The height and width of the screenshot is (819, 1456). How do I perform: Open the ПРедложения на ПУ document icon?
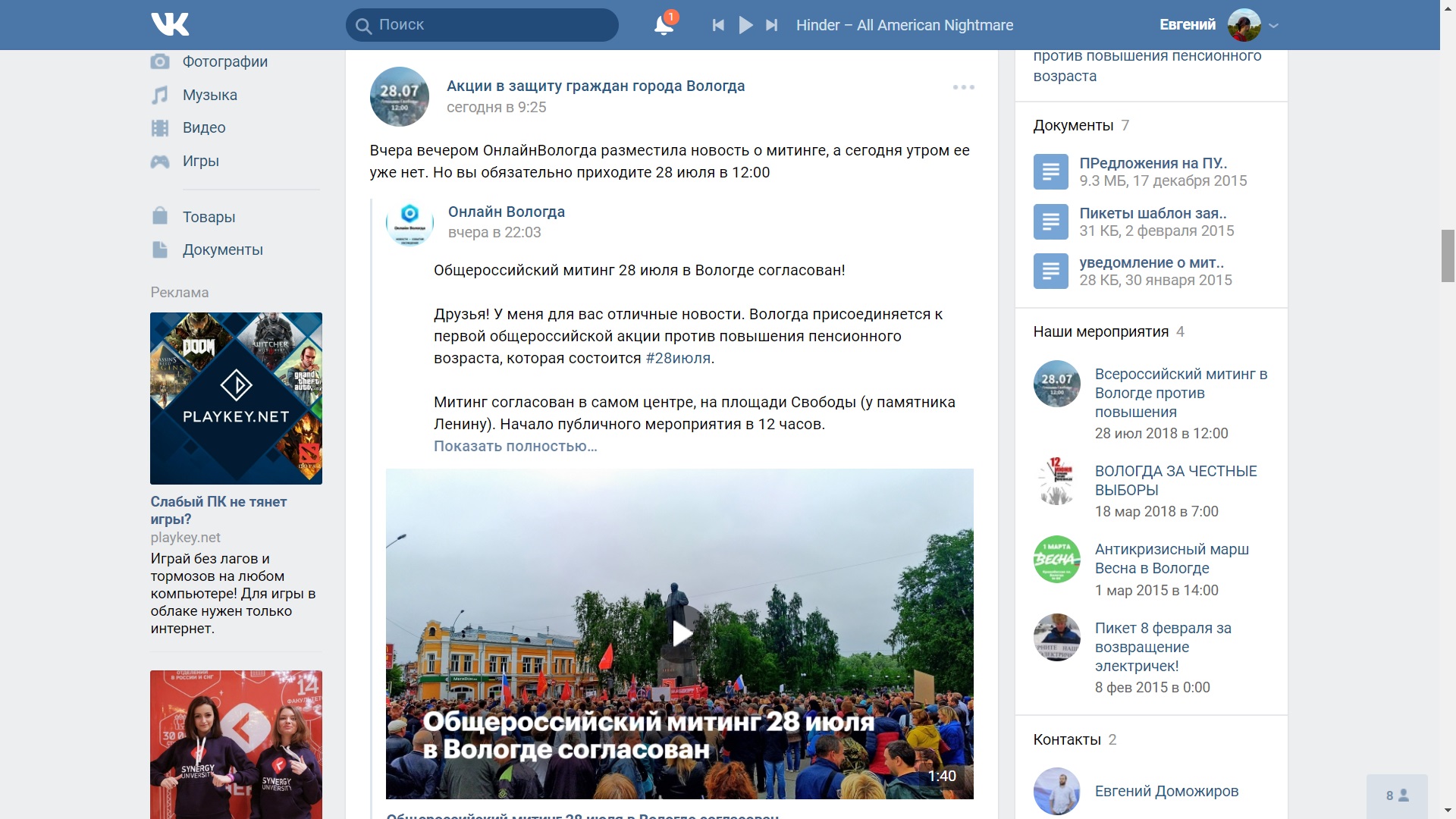coord(1050,171)
